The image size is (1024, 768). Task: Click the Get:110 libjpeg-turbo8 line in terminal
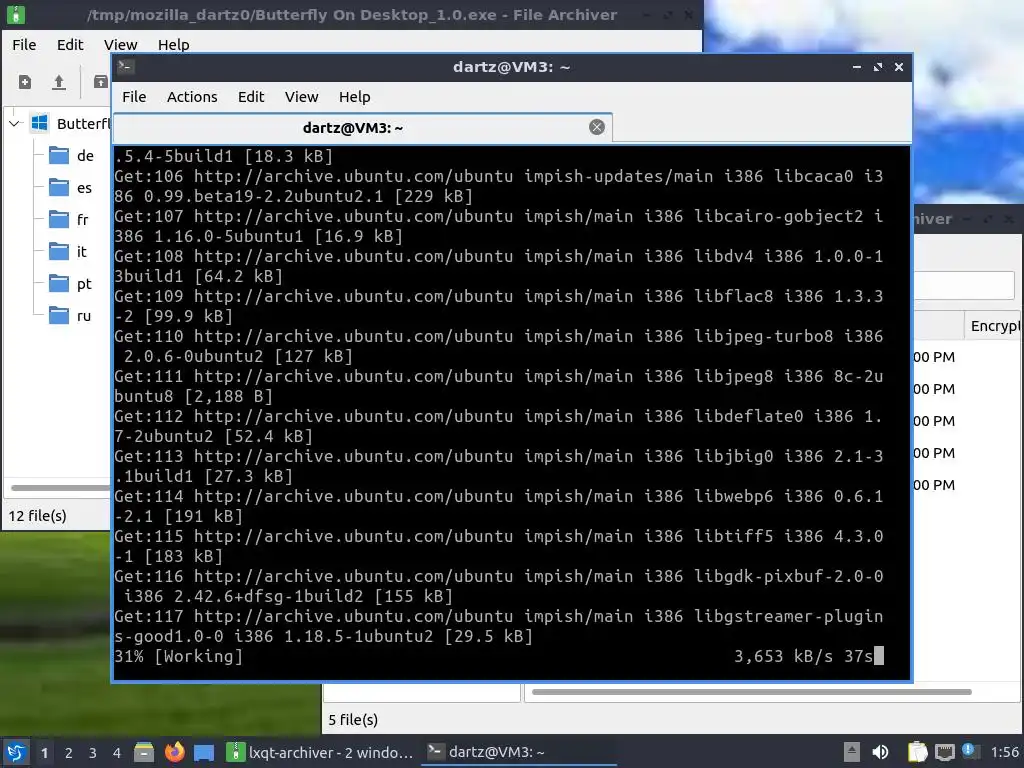click(499, 346)
